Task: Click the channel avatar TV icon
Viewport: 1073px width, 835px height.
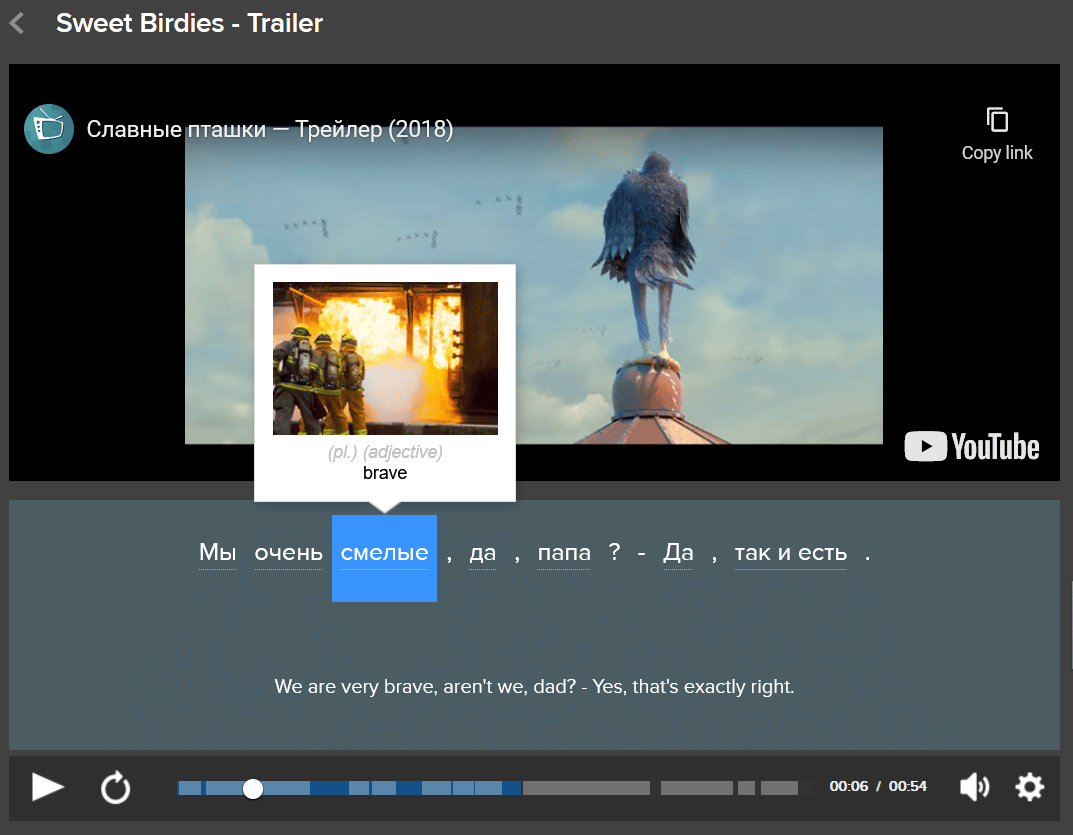Action: tap(49, 129)
